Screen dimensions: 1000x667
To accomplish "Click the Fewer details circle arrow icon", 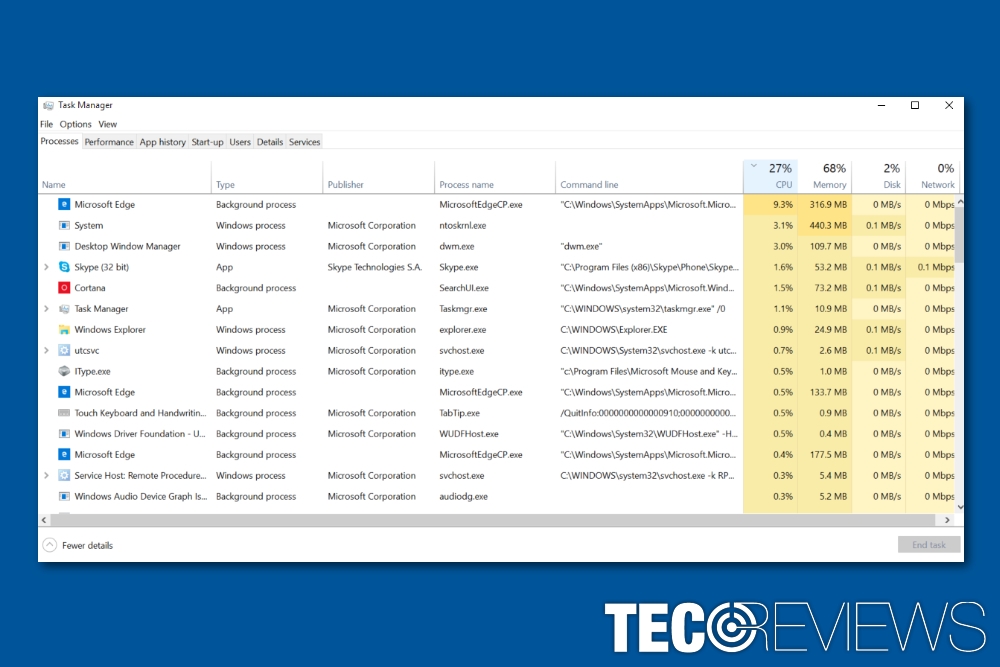I will (x=49, y=545).
